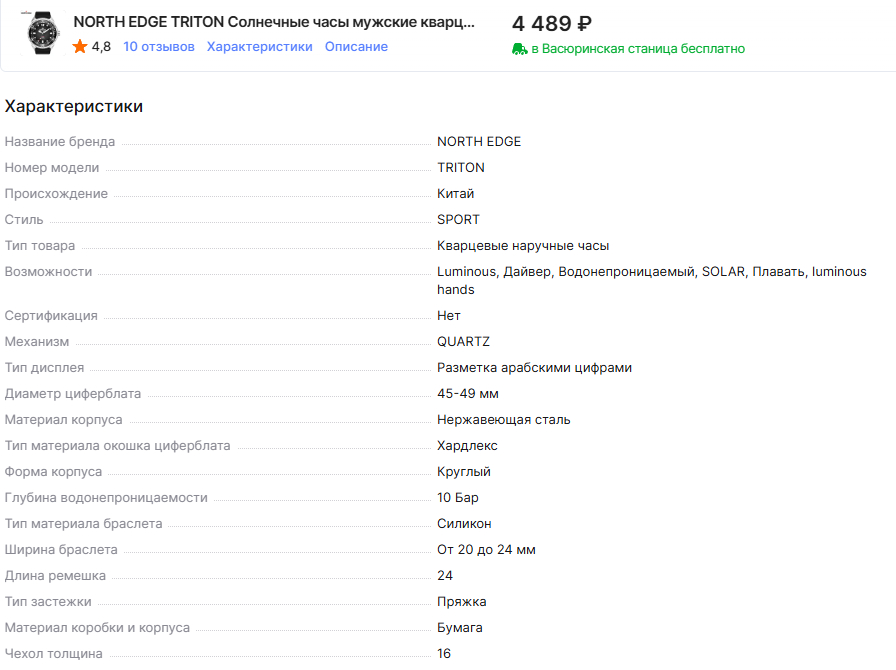
Task: Open the "10 отзывов" reviews link
Action: [159, 47]
